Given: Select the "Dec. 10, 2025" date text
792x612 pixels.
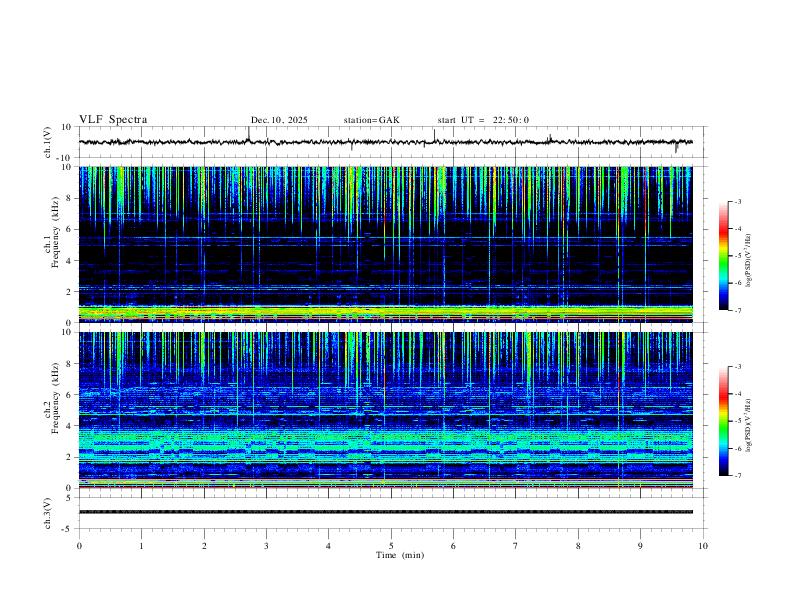Looking at the screenshot, I should [279, 120].
